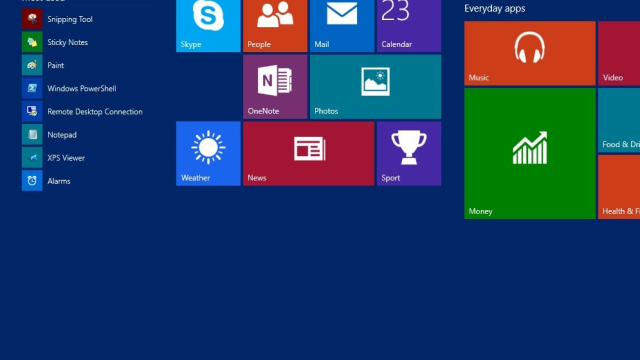Open the Photos tile
The image size is (640, 360).
(x=376, y=87)
